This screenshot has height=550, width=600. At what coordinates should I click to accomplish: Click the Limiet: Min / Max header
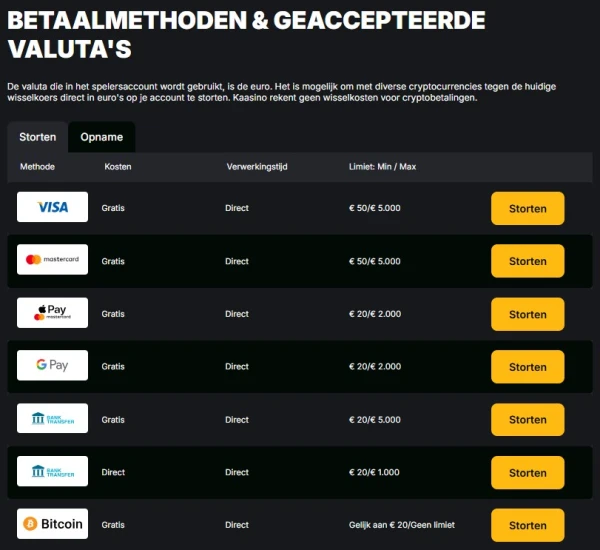[x=382, y=166]
